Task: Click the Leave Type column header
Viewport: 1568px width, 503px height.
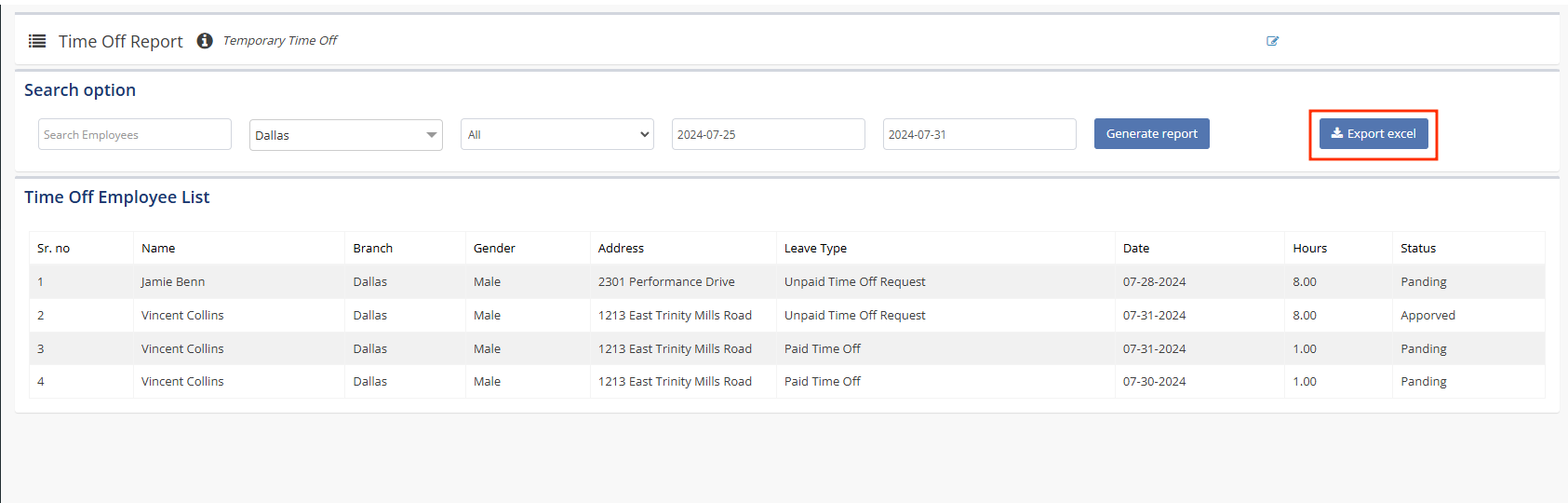Action: click(815, 249)
